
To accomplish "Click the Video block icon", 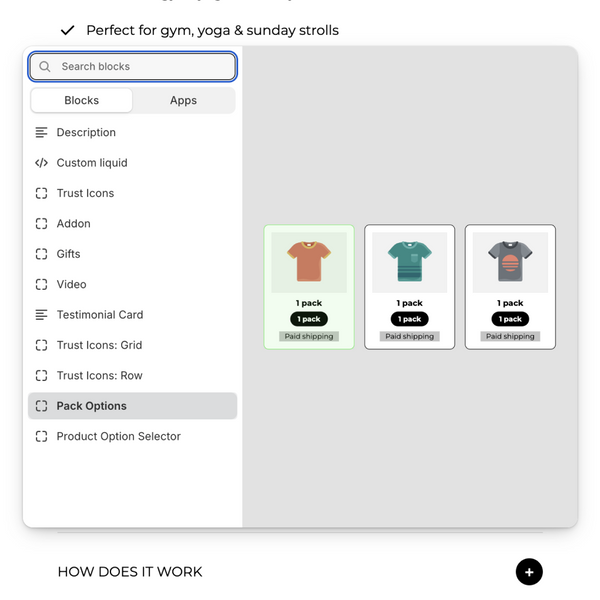I will coord(41,284).
